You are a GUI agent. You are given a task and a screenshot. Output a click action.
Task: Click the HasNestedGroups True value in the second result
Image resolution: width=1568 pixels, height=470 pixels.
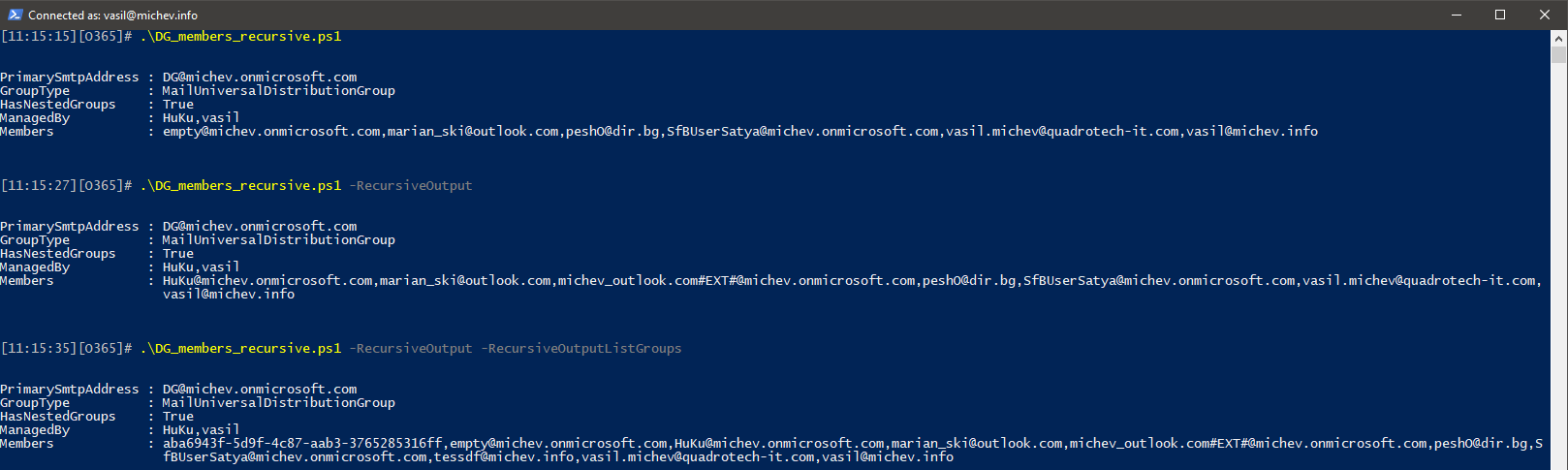[178, 253]
